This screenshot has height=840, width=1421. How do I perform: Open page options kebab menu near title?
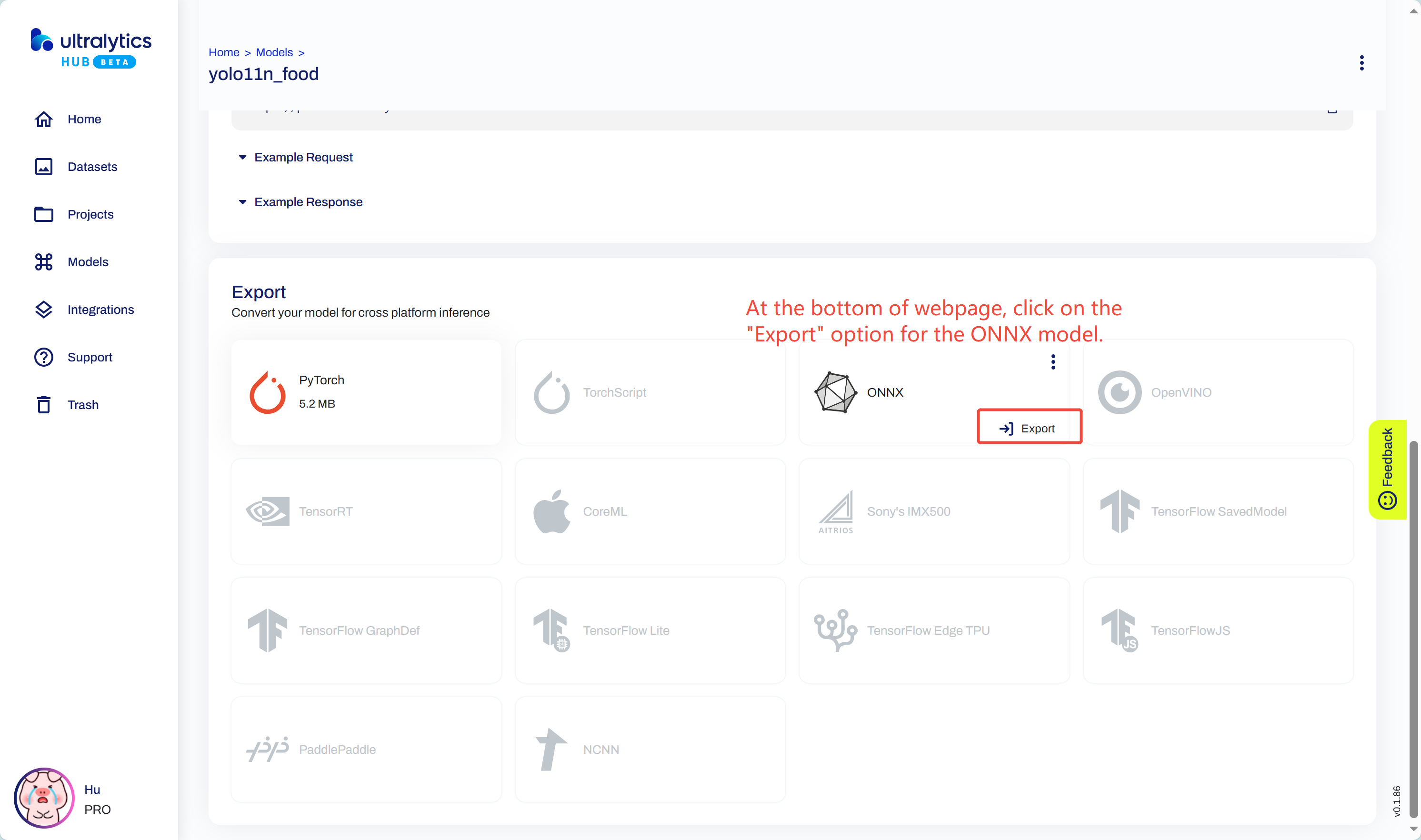click(1361, 63)
